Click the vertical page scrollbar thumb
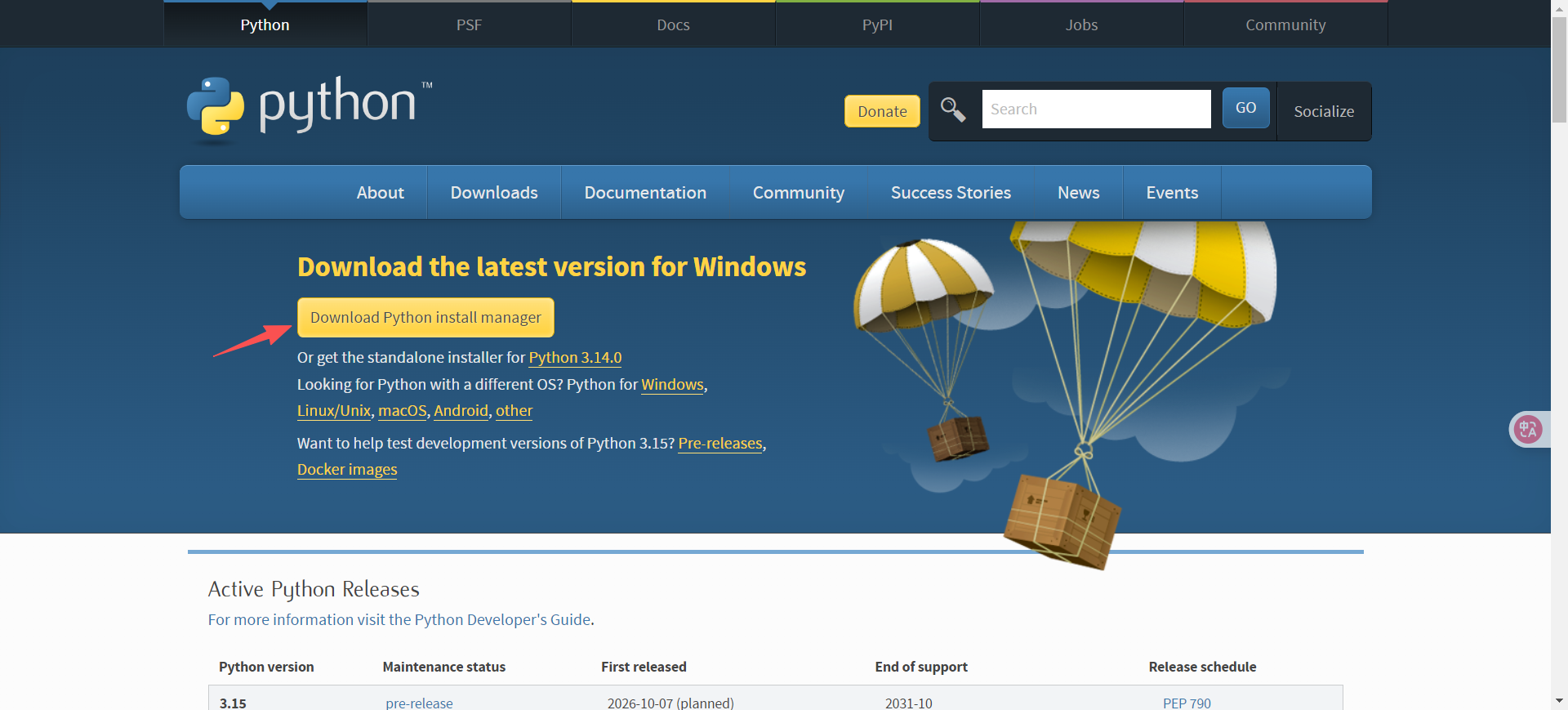The height and width of the screenshot is (710, 1568). pos(1559,69)
